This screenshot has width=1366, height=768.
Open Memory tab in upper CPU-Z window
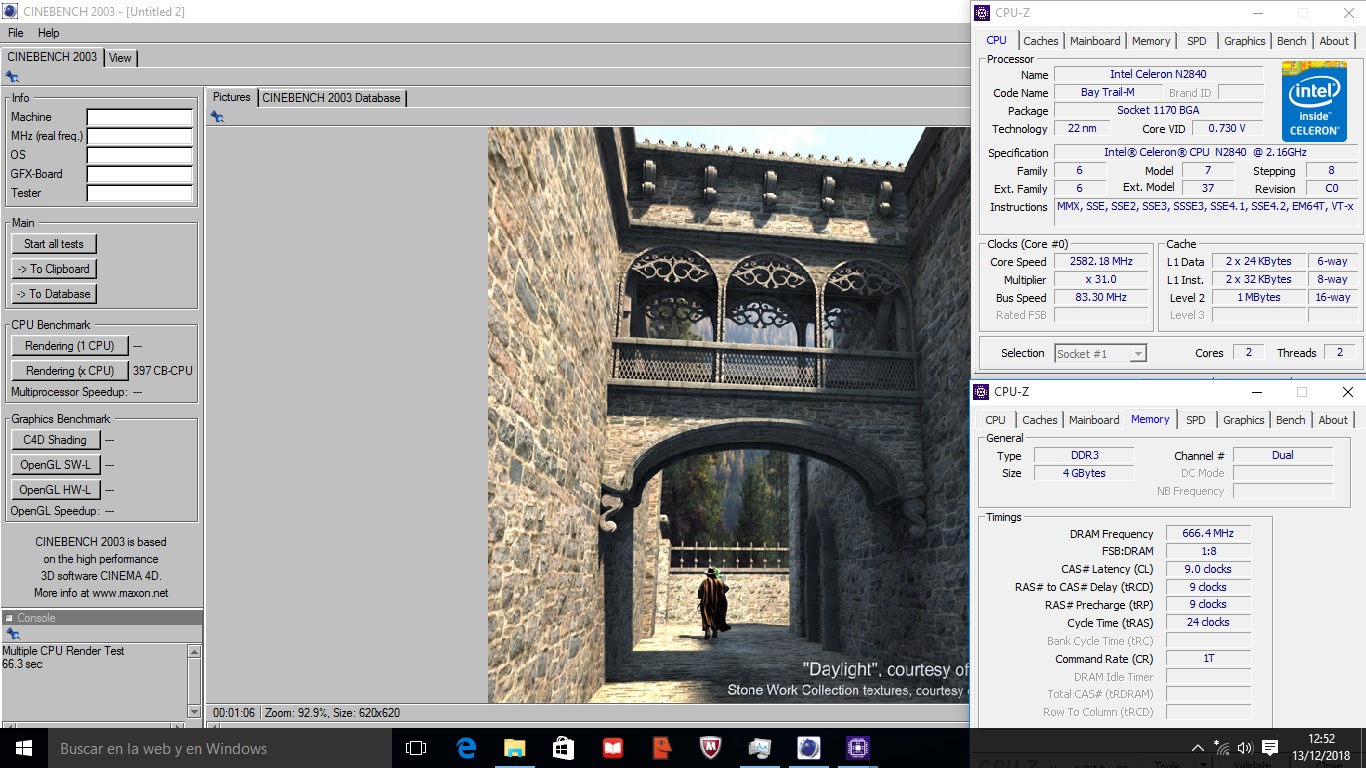coord(1151,41)
